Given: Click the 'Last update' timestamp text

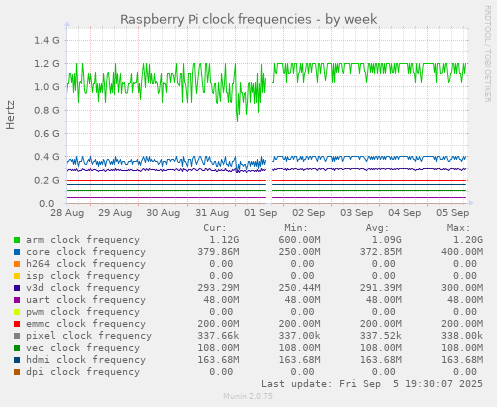Looking at the screenshot, I should point(372,384).
